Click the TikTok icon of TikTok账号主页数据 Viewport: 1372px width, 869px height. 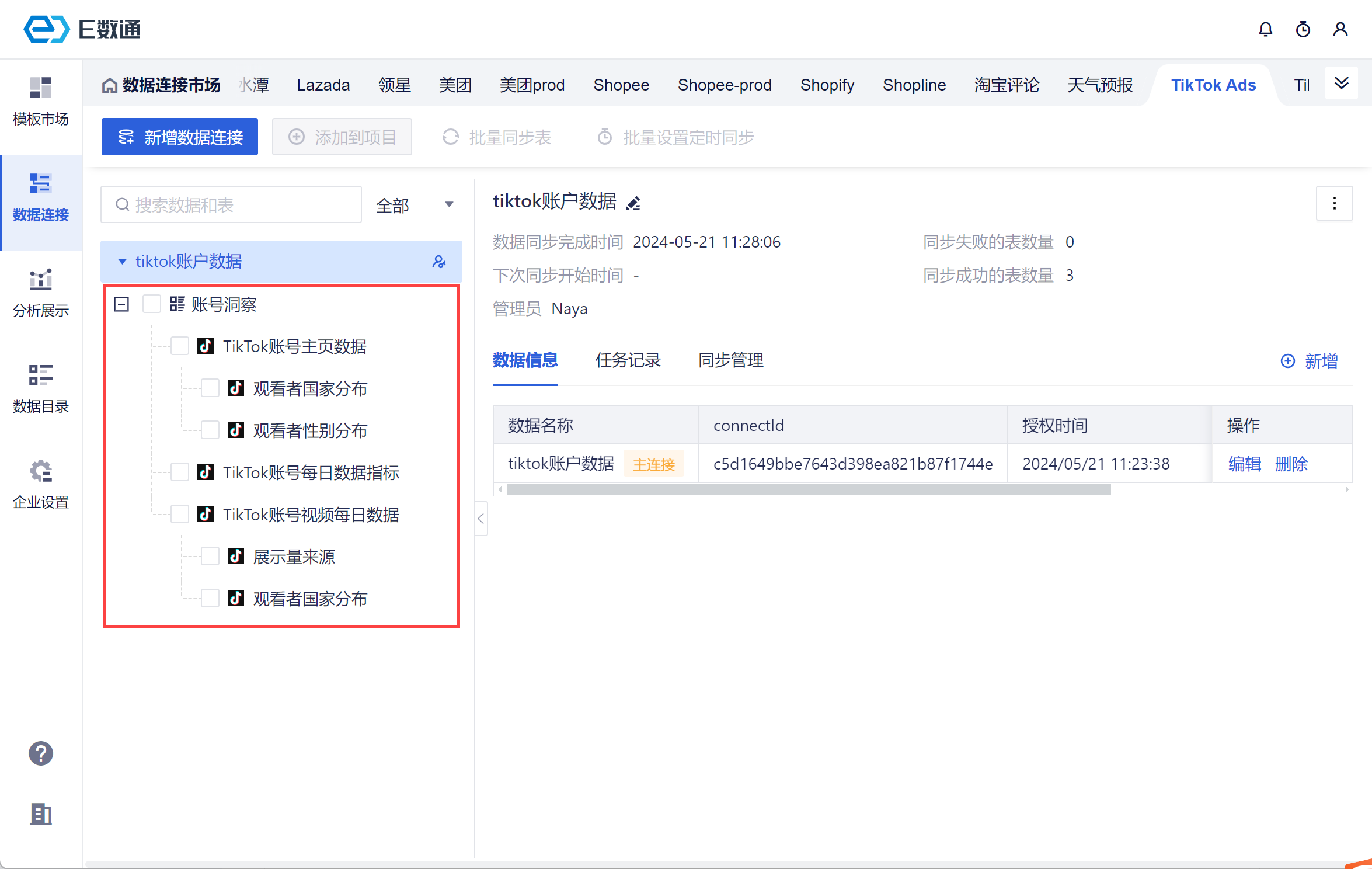click(206, 346)
